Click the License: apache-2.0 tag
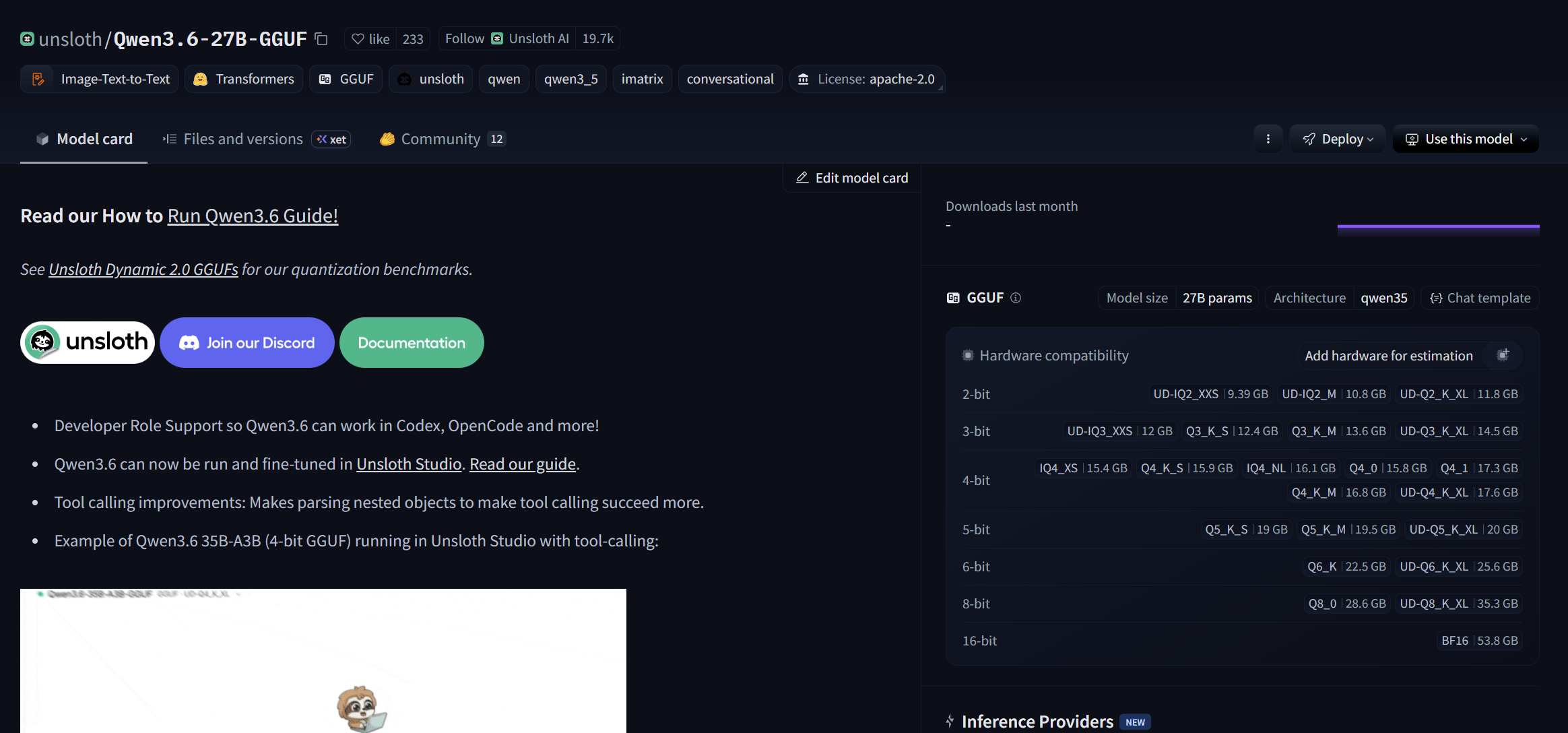 point(867,79)
